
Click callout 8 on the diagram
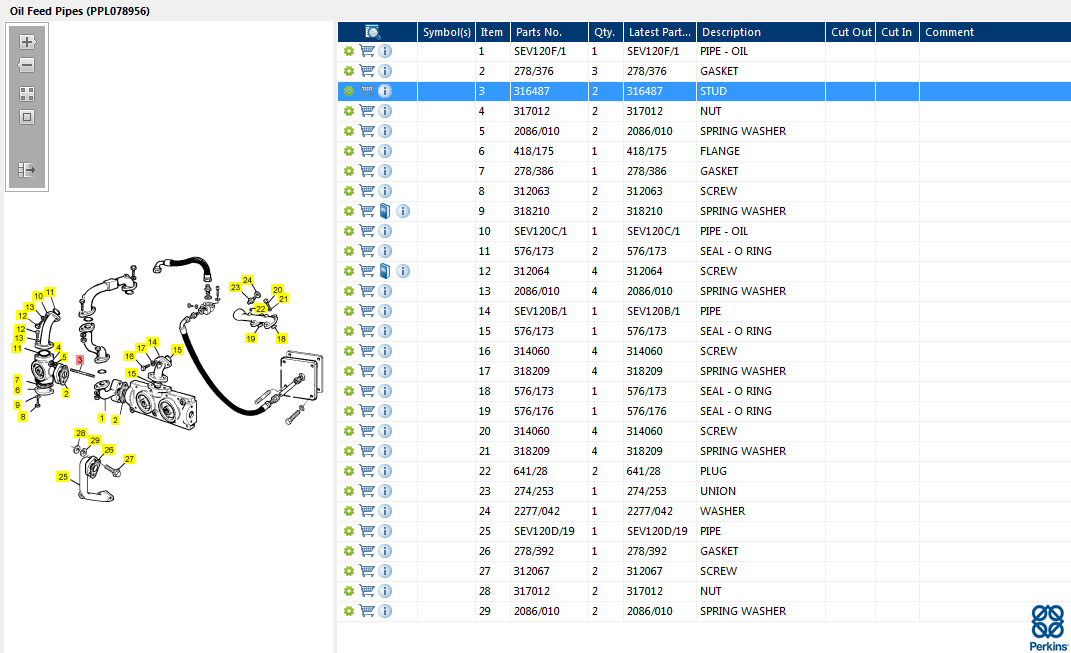[x=23, y=417]
